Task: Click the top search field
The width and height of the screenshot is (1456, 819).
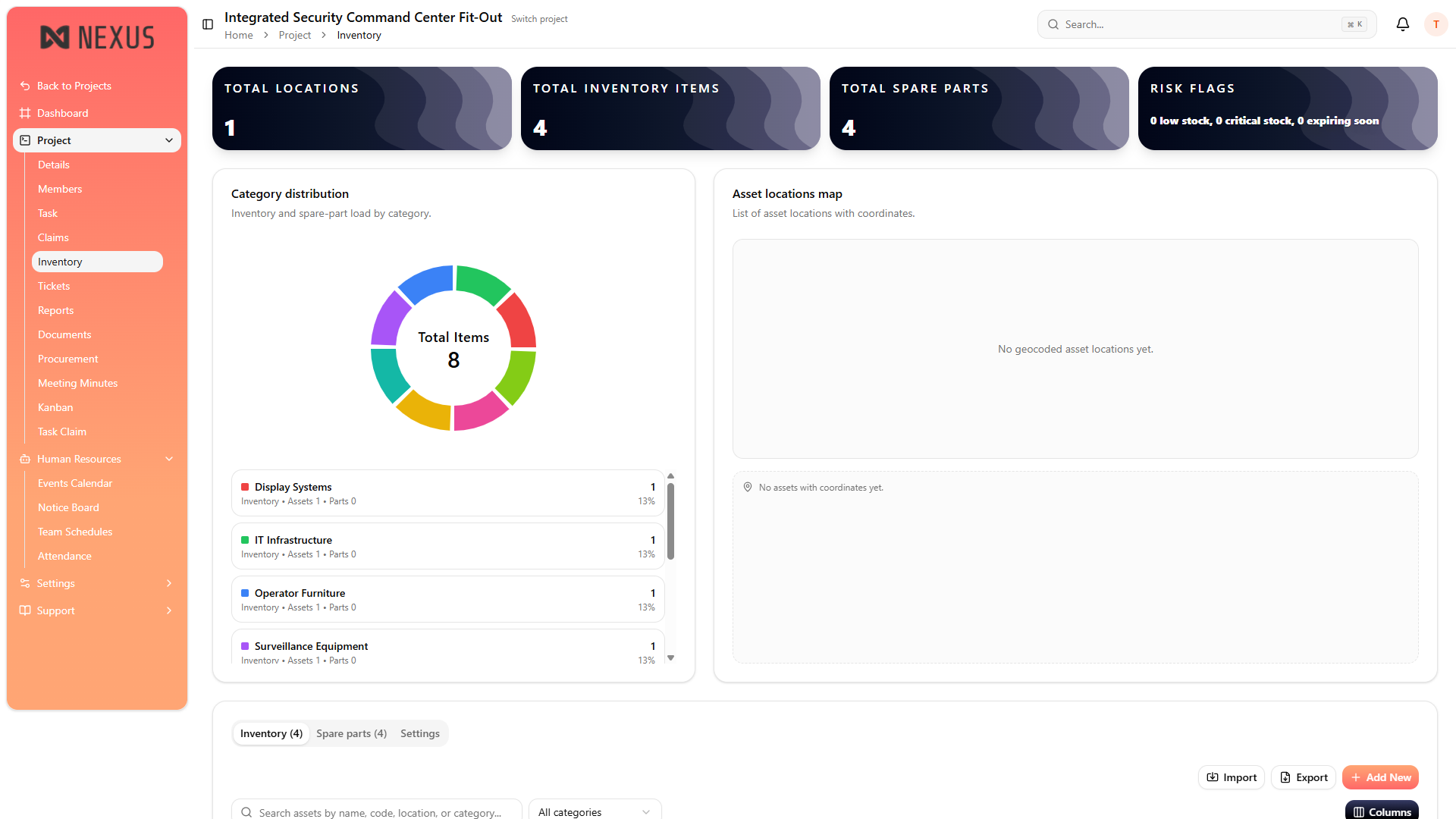Action: click(1207, 24)
